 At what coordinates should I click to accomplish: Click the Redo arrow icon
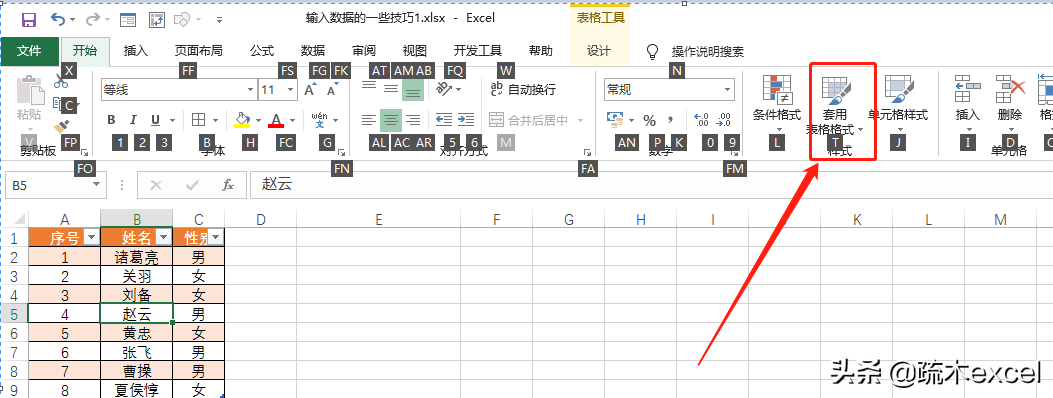pos(93,20)
